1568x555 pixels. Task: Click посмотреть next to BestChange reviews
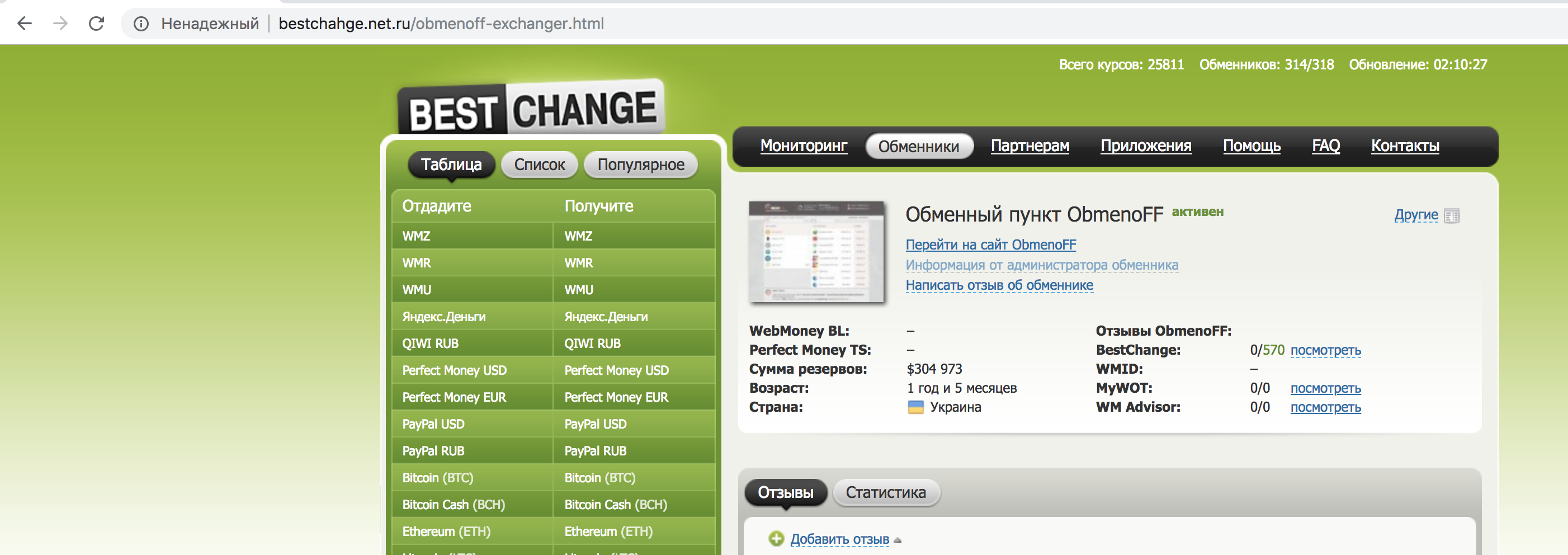point(1325,350)
